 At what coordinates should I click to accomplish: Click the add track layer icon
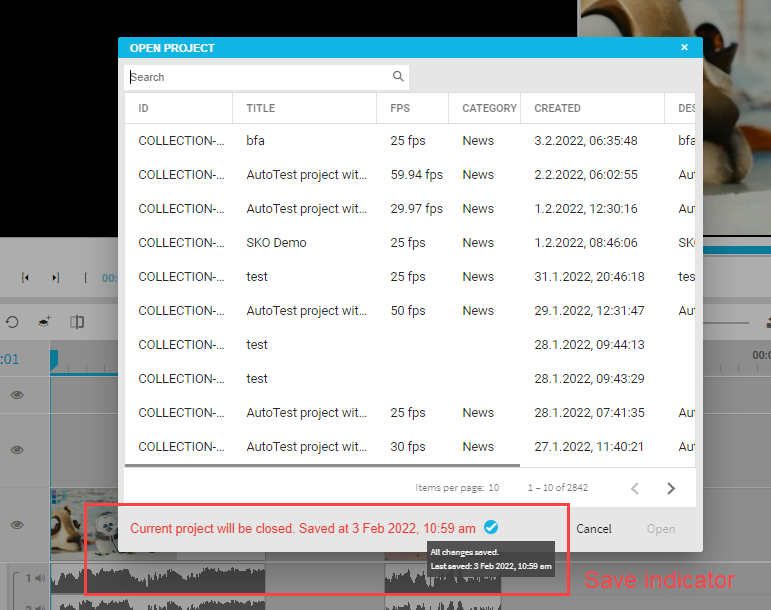click(45, 322)
